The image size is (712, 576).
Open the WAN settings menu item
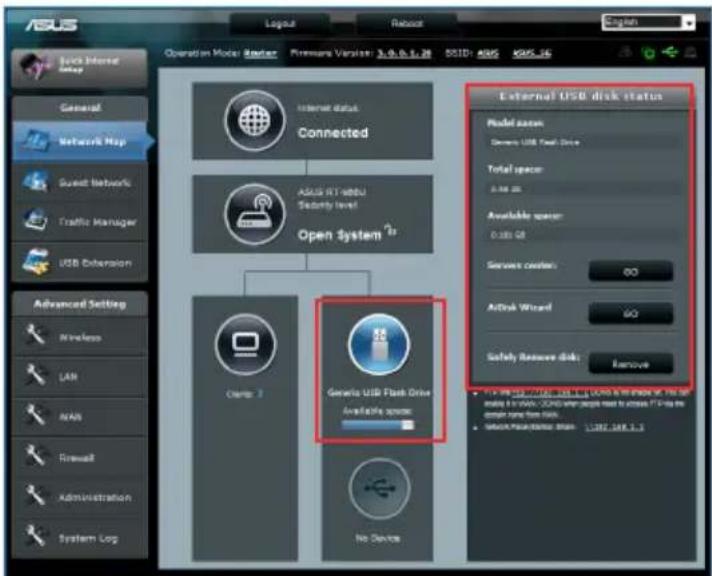(x=79, y=416)
